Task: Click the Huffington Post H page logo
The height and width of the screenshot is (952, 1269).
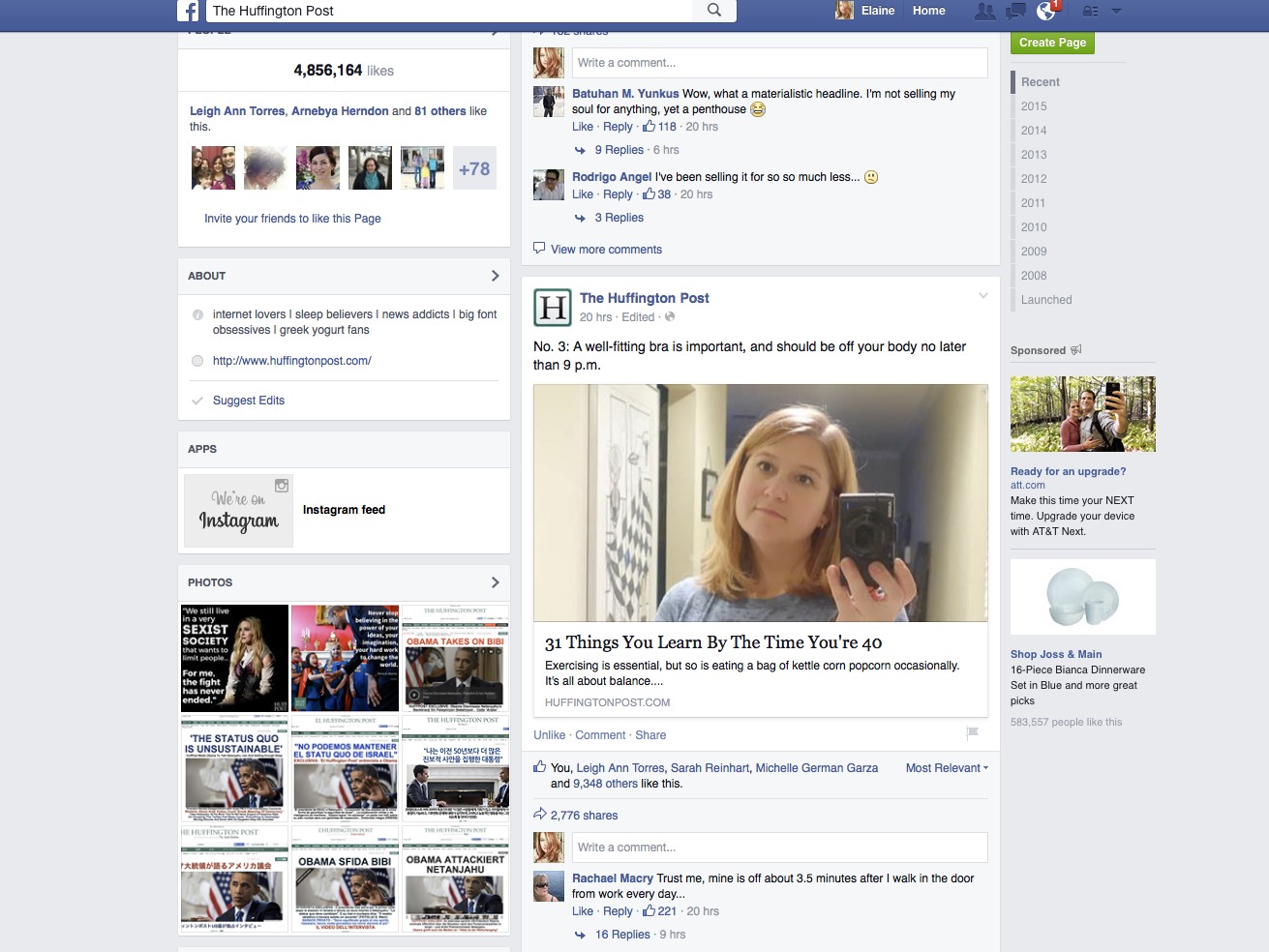Action: tap(553, 308)
